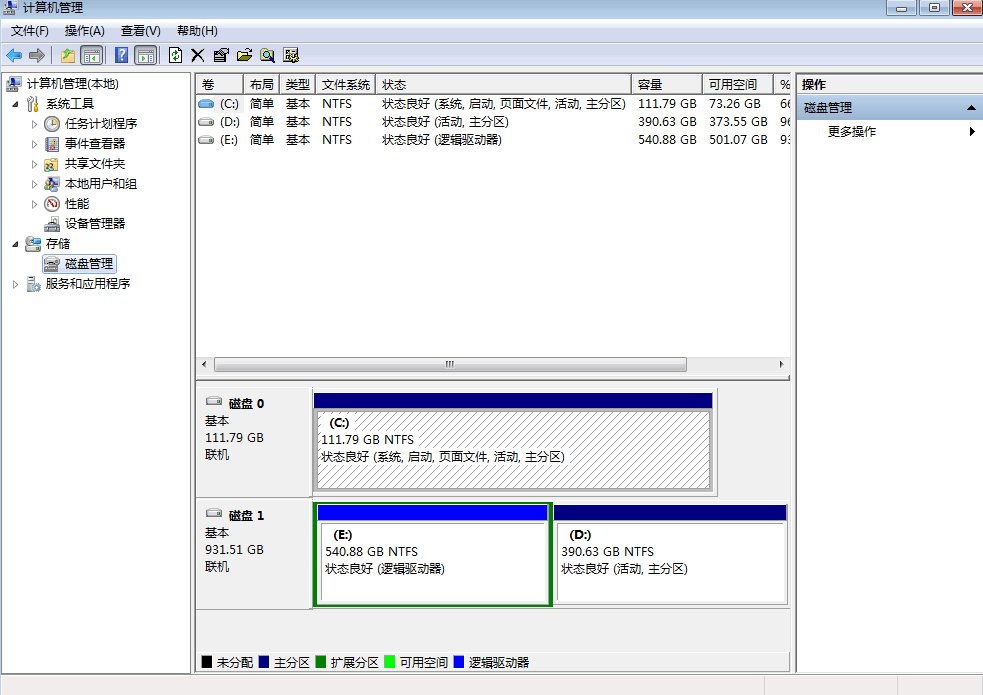Click the horizontal scrollbar thumb in volume list
The height and width of the screenshot is (695, 983).
450,364
